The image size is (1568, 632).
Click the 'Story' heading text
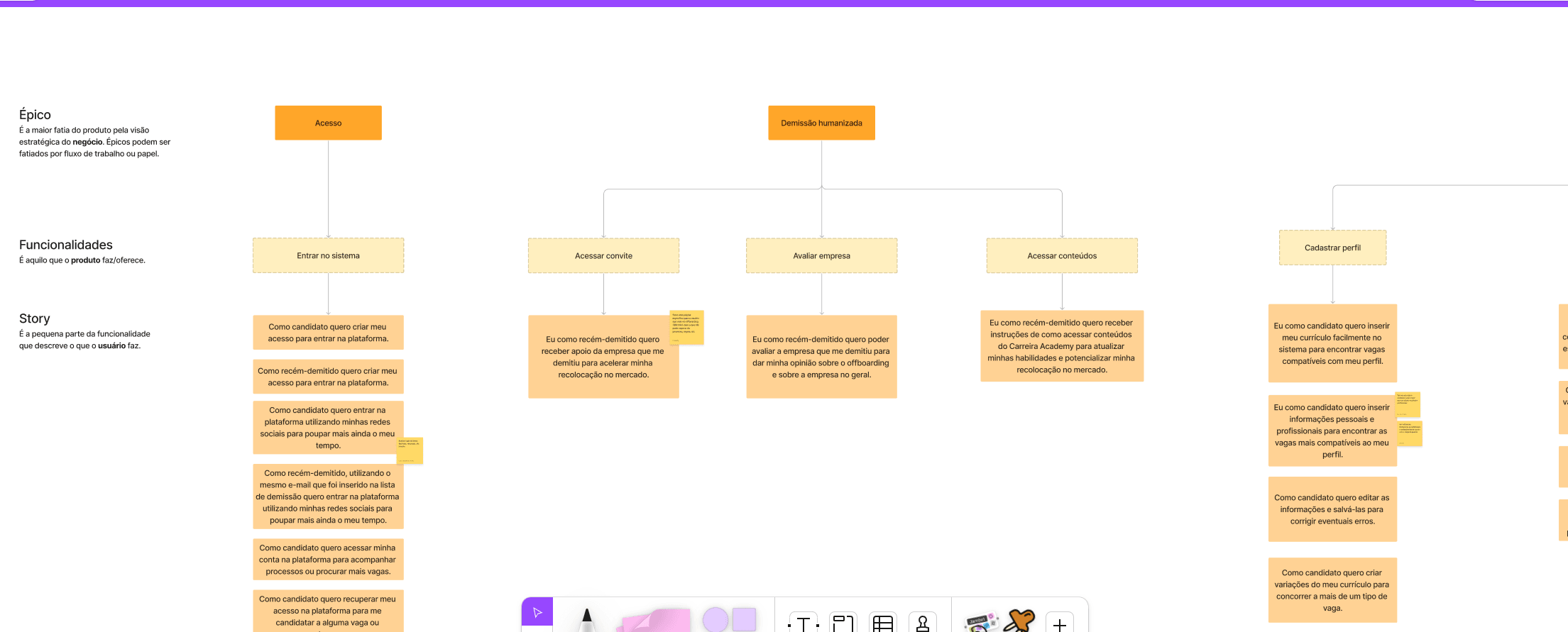coord(34,318)
